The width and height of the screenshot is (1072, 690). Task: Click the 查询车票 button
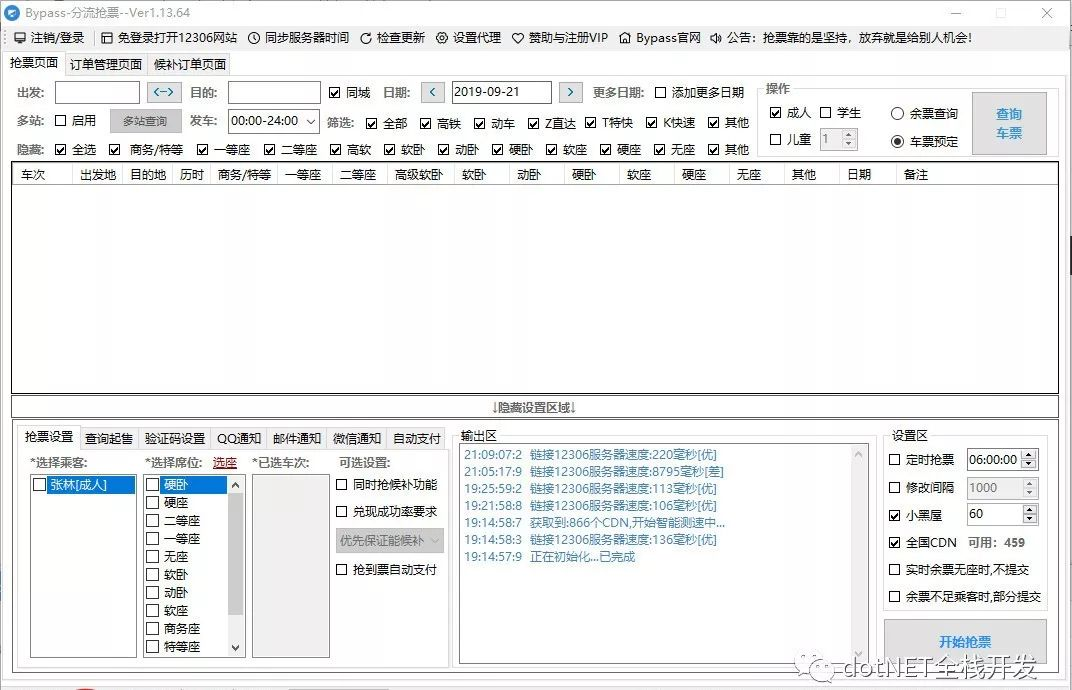point(1009,124)
